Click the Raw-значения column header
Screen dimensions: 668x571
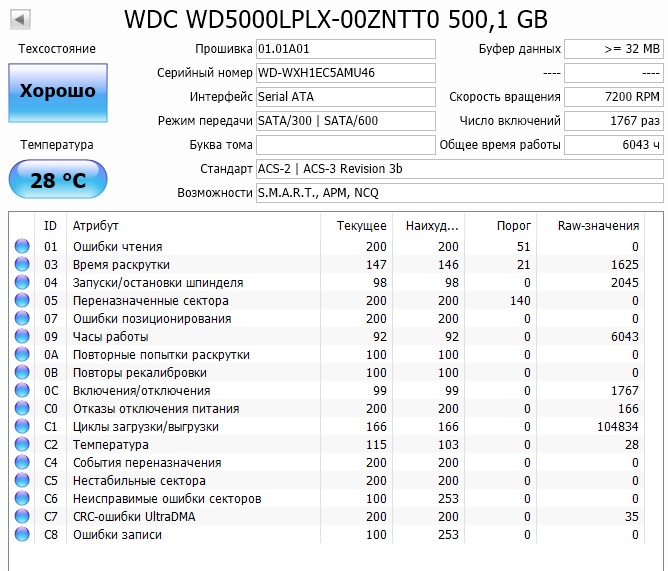click(590, 225)
